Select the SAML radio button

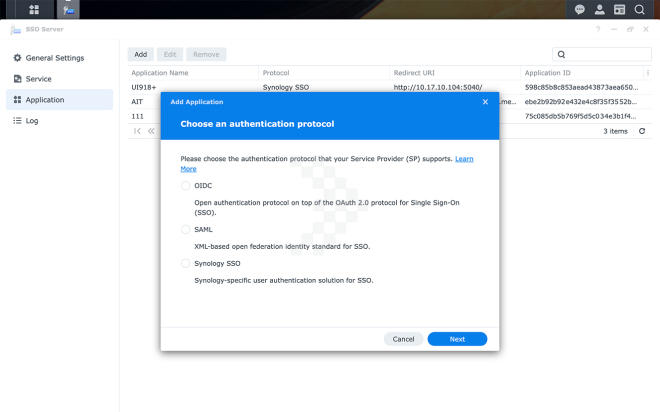[x=185, y=229]
